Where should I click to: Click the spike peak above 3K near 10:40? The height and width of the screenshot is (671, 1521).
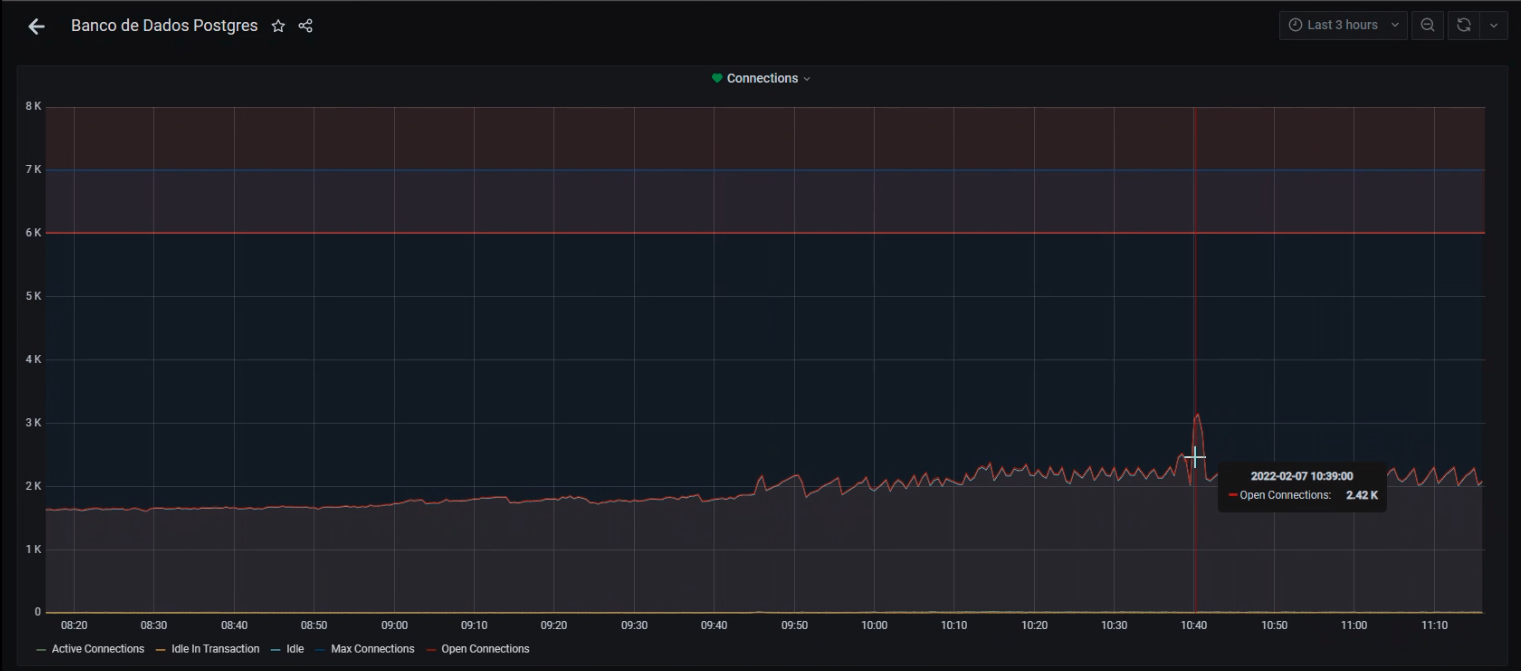(1197, 414)
